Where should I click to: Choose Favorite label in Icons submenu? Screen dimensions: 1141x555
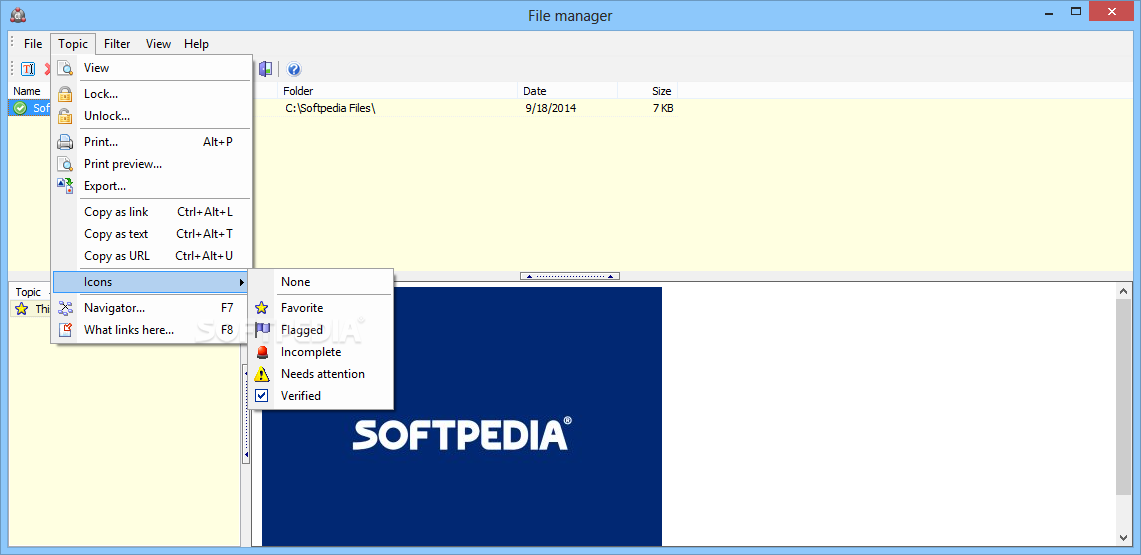click(302, 308)
